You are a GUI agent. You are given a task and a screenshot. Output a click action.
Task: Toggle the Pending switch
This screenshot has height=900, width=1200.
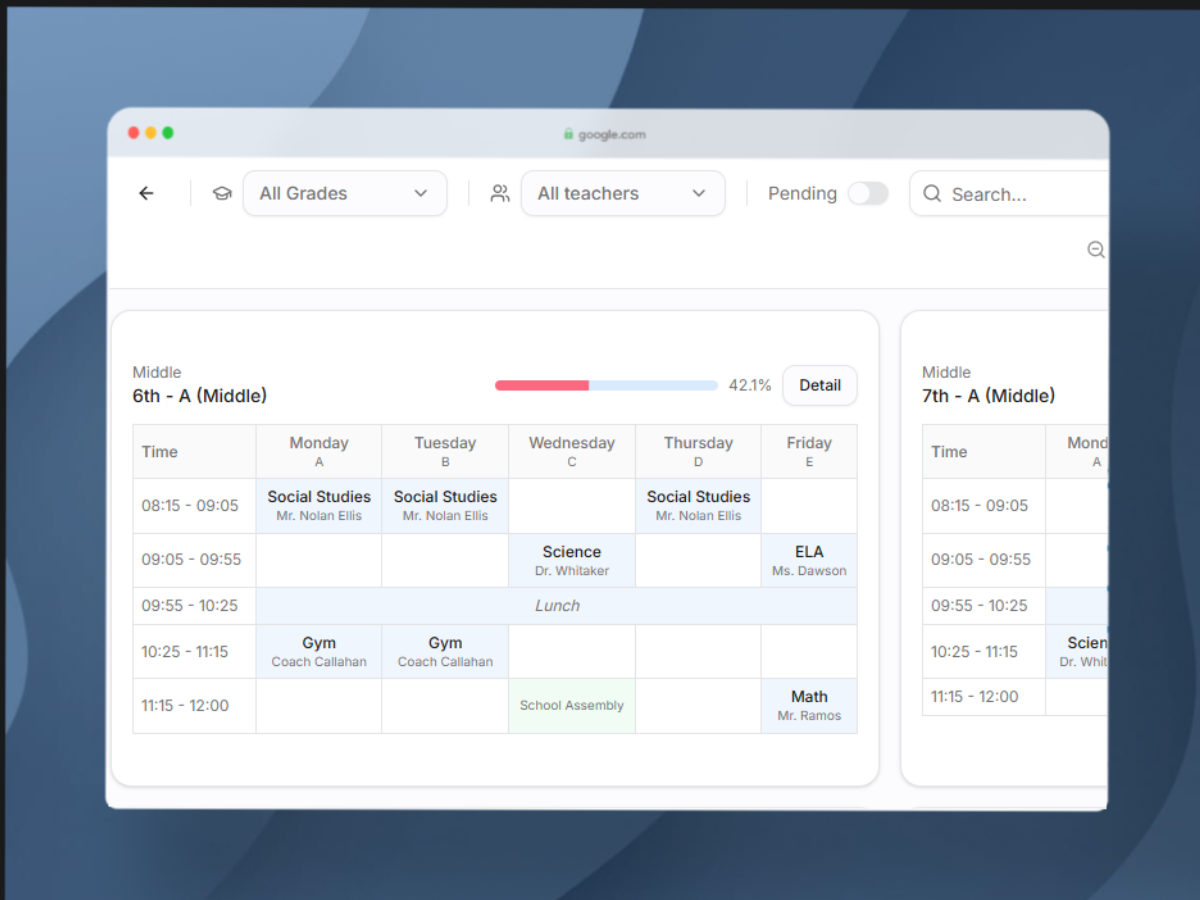(x=868, y=194)
